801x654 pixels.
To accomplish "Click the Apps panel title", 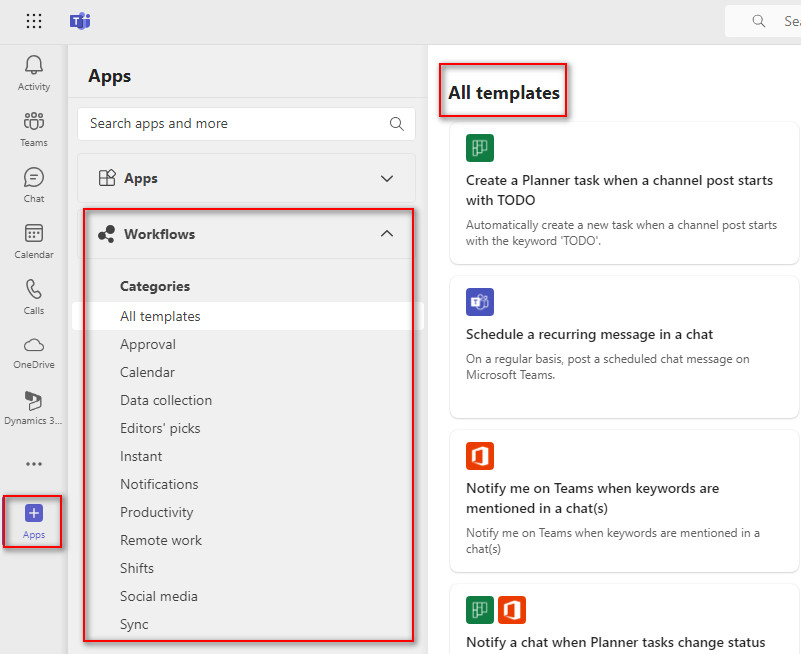I will (109, 76).
